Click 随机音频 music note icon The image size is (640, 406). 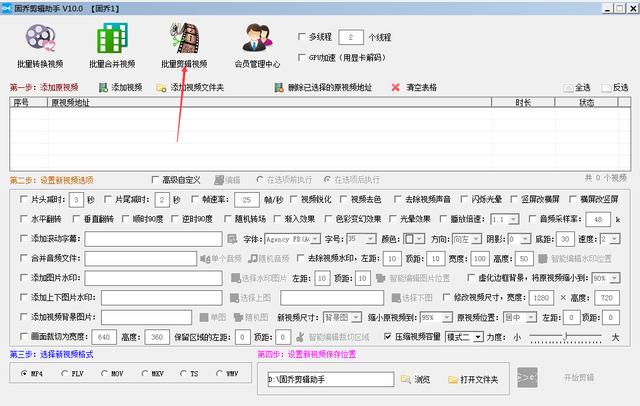(253, 258)
